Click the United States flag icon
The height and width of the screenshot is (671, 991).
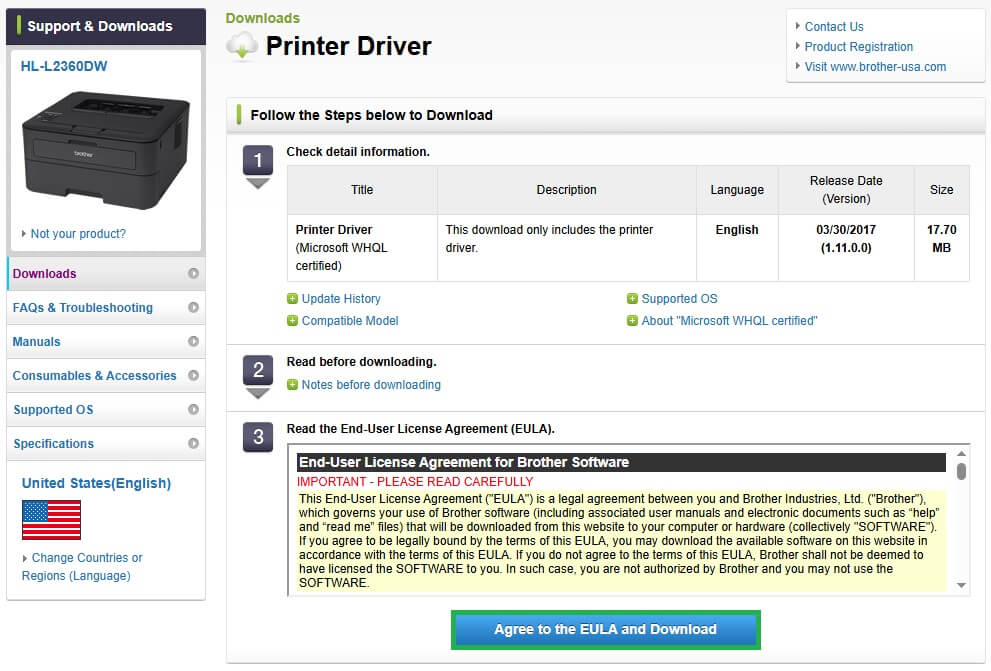point(51,520)
